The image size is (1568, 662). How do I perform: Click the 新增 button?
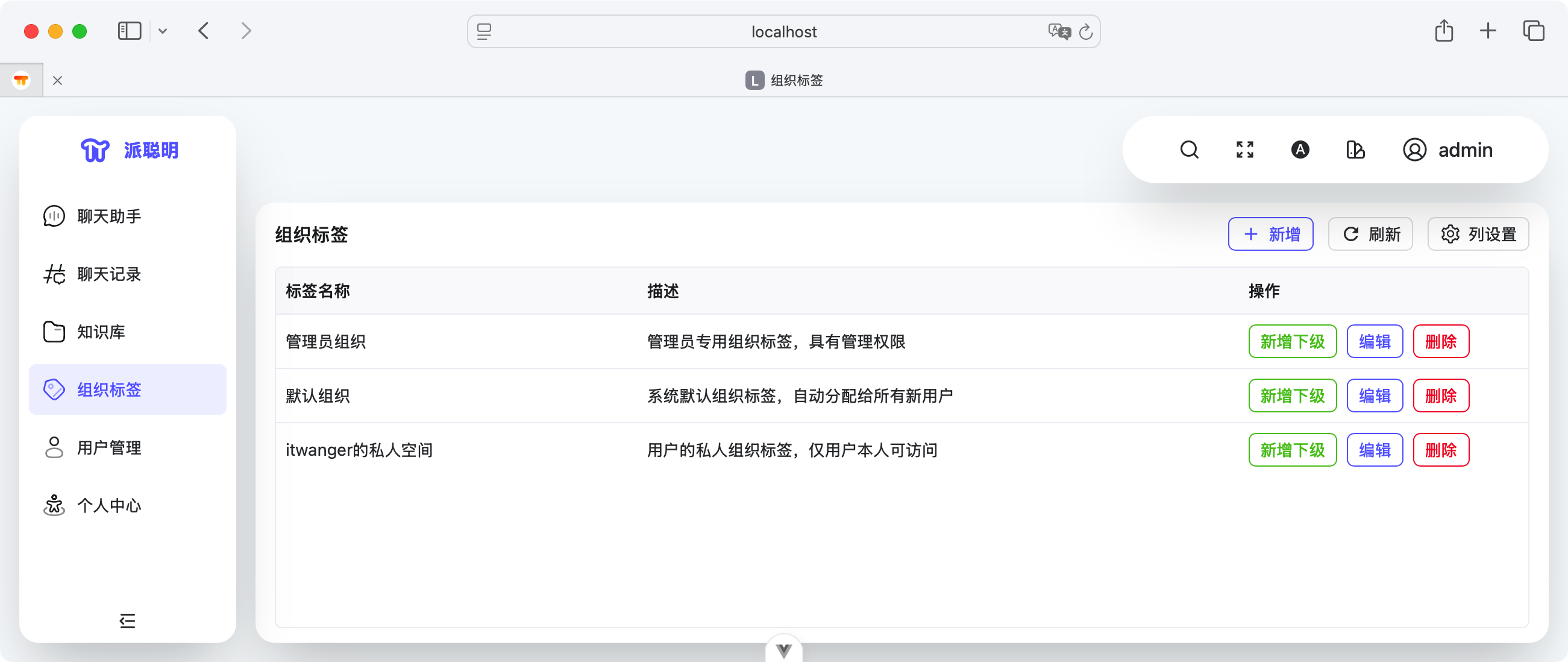(x=1270, y=235)
